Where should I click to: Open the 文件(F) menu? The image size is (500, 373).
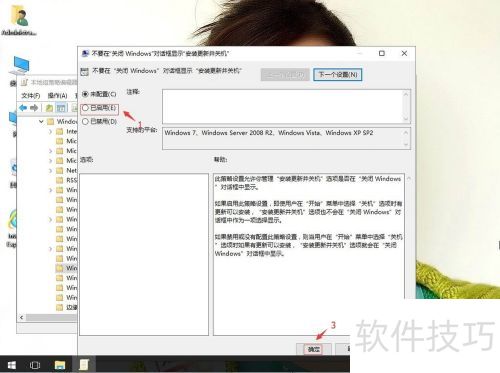31,96
